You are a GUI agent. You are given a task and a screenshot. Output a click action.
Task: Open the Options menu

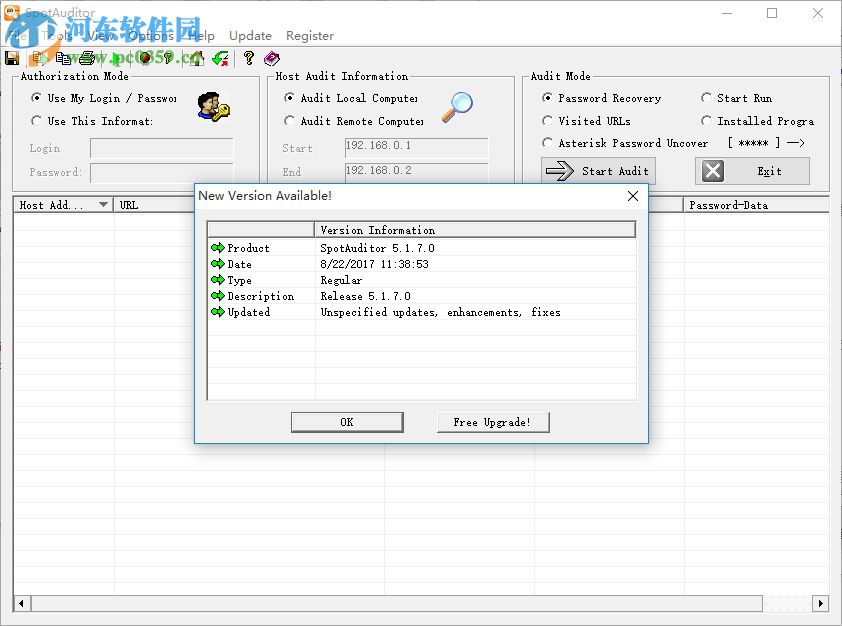click(x=151, y=35)
